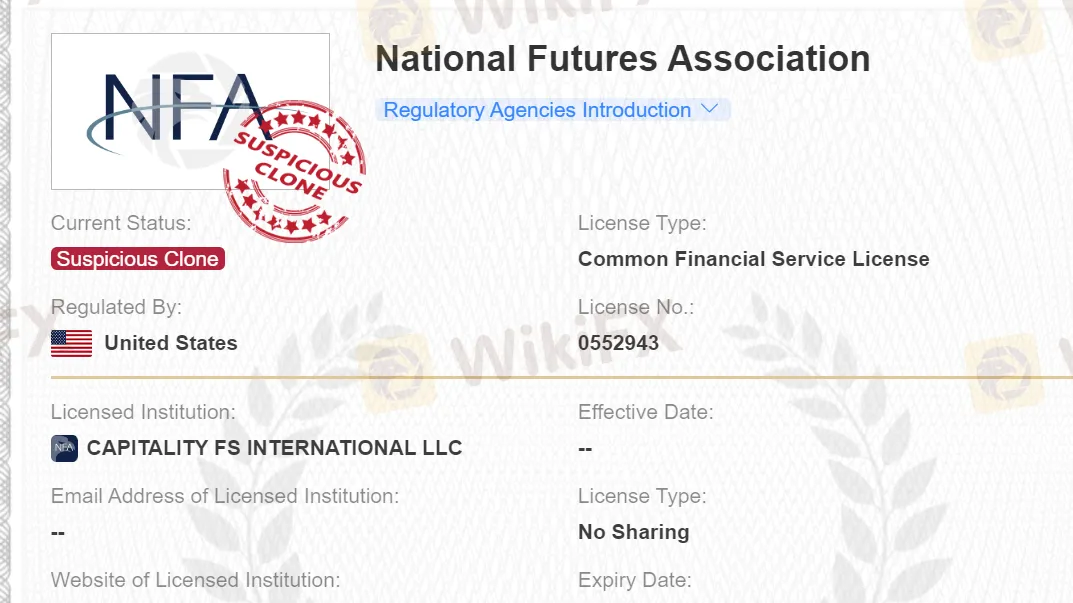Viewport: 1073px width, 603px height.
Task: Click the Licensed Institution label
Action: click(143, 412)
